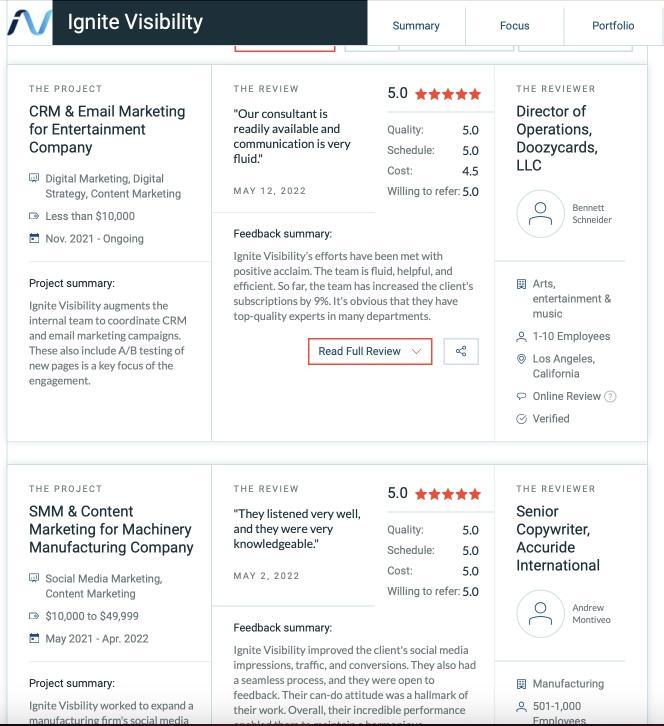Click Andrew Montiveo's profile avatar icon
The image size is (664, 726).
tap(540, 613)
